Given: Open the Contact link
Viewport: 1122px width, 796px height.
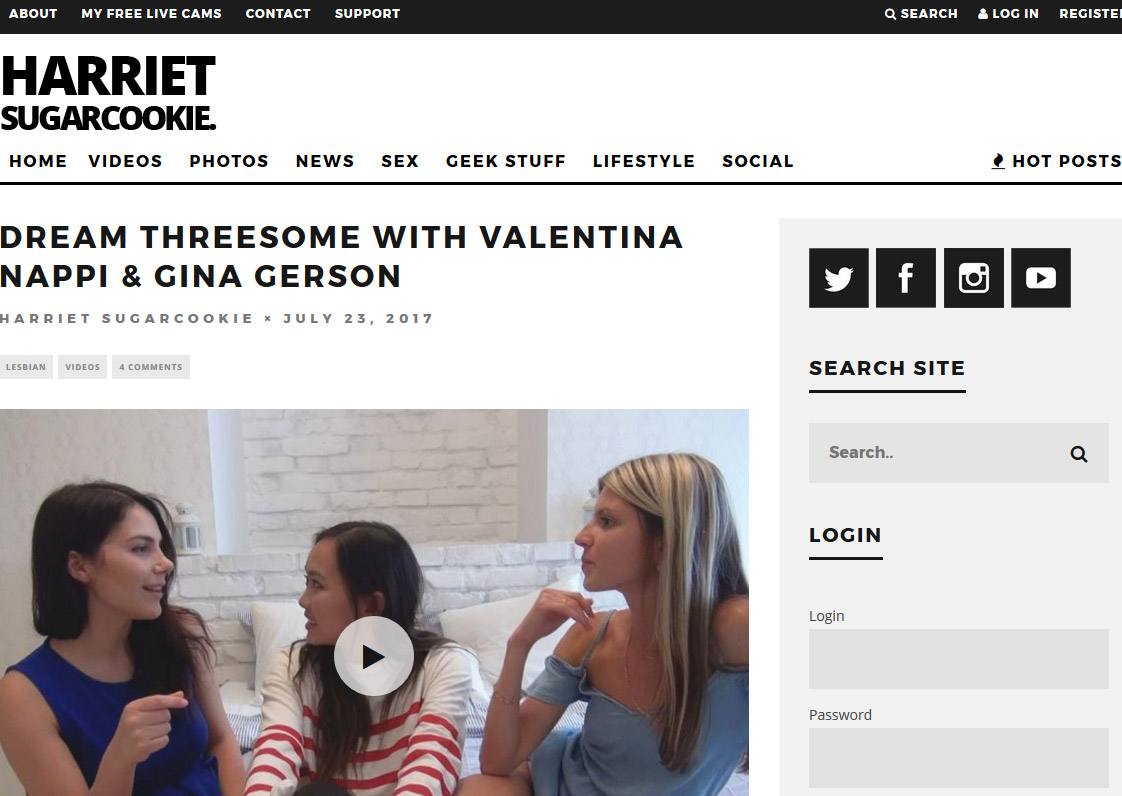Looking at the screenshot, I should (278, 14).
